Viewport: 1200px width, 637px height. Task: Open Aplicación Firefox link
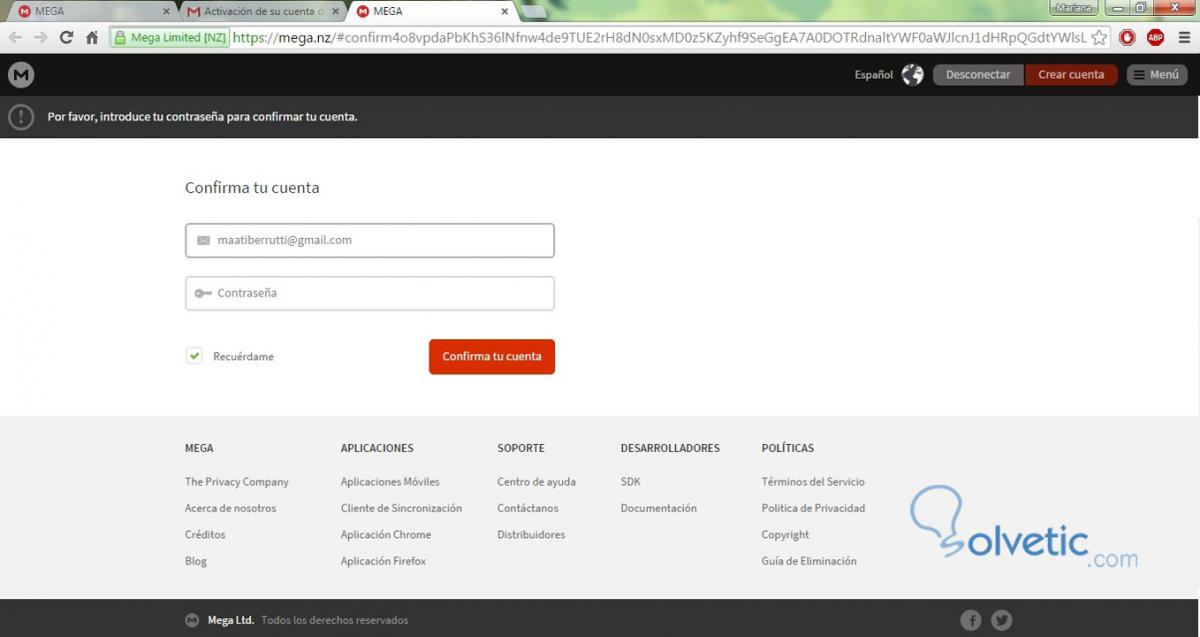coord(383,561)
